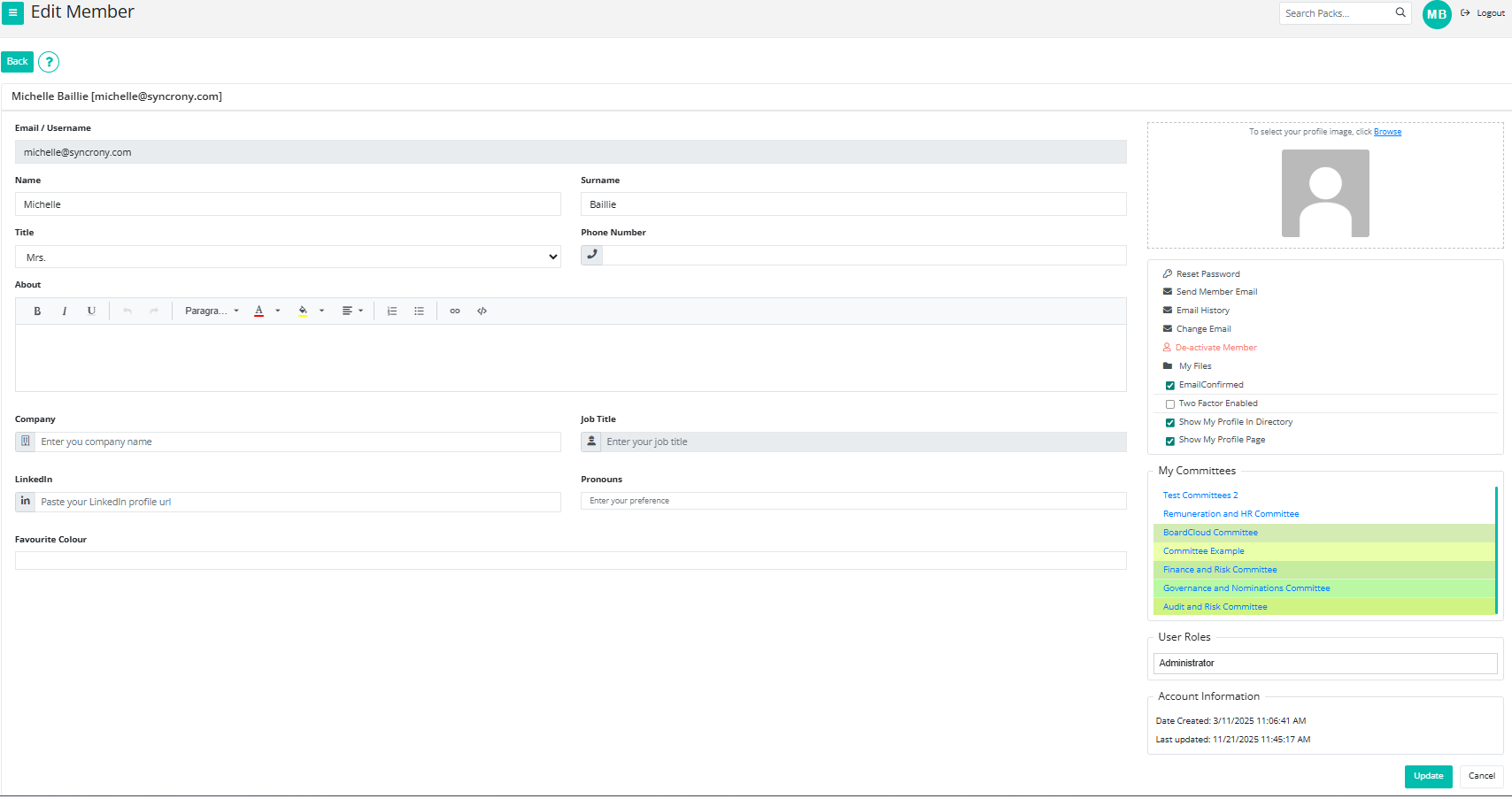Open source code view in About editor
The width and height of the screenshot is (1512, 799).
(x=482, y=311)
